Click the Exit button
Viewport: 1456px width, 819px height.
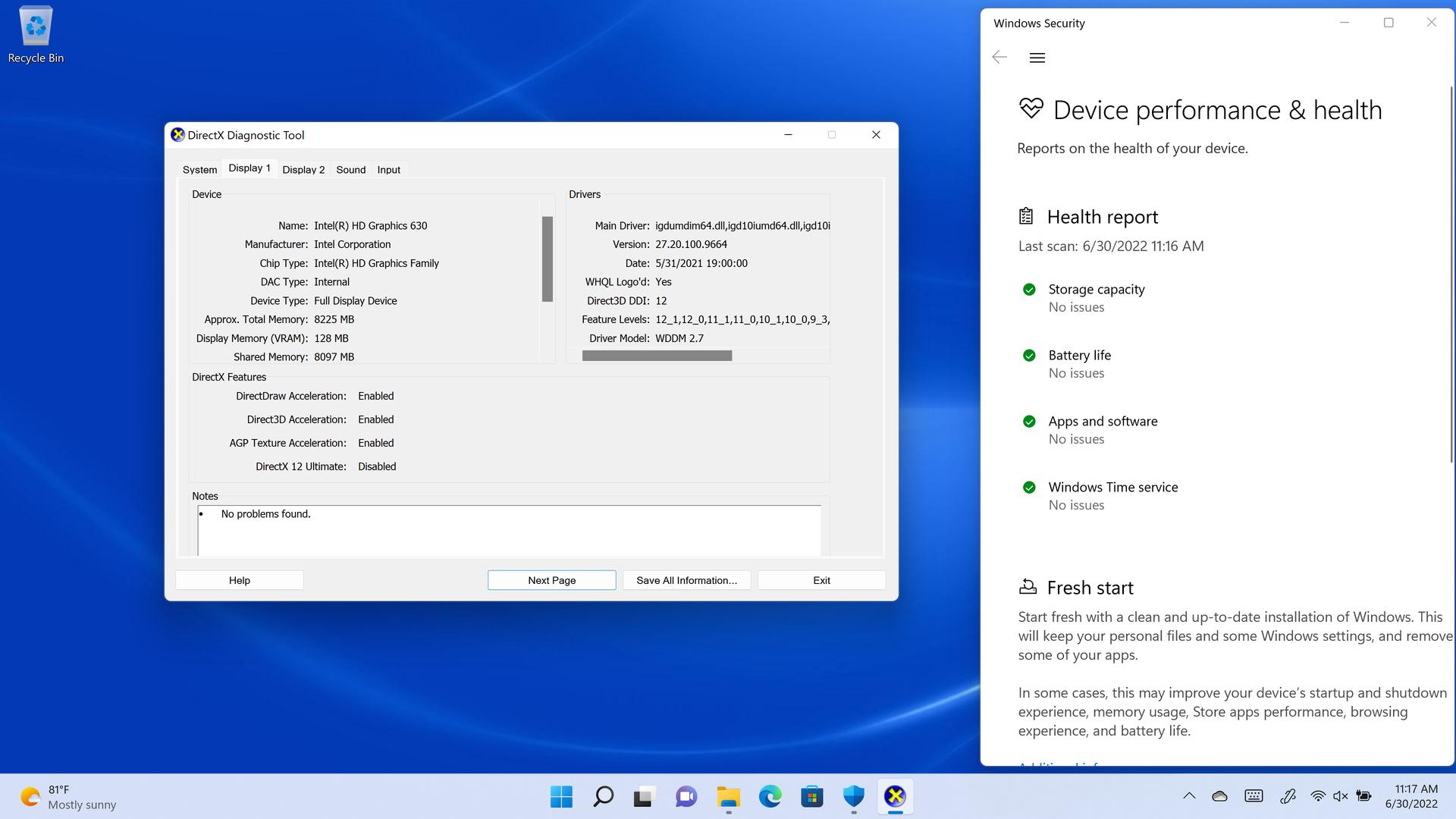pos(821,580)
